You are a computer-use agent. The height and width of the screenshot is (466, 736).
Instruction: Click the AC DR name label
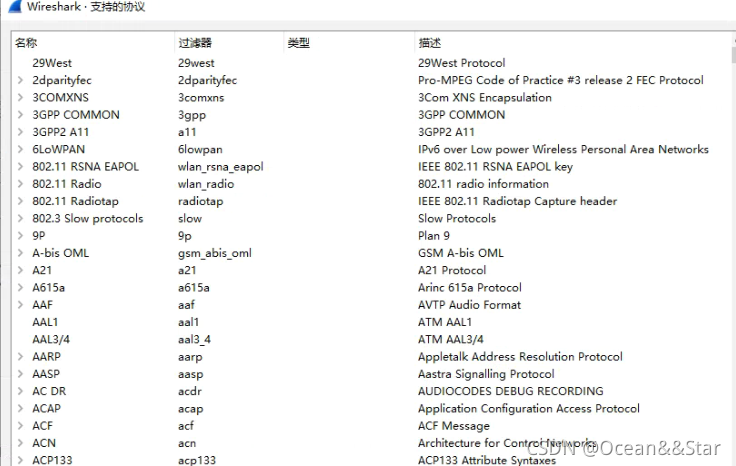[49, 391]
